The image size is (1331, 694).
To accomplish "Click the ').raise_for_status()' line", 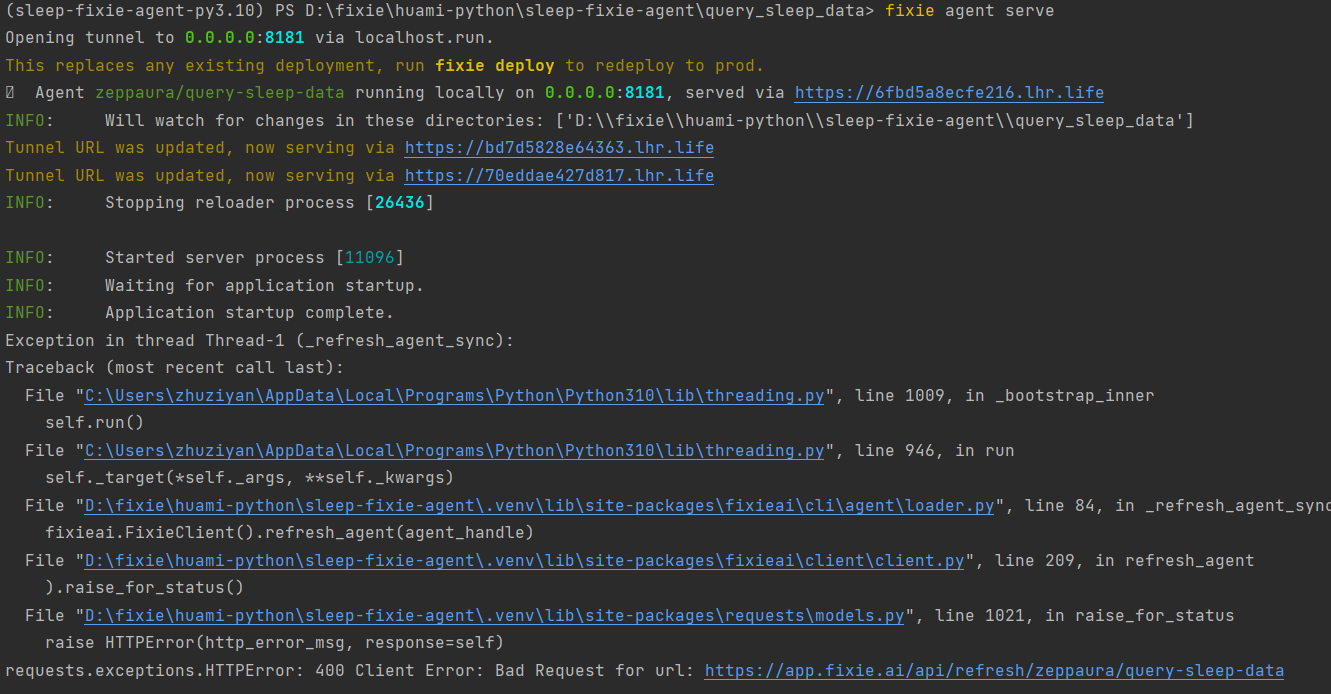I will click(x=145, y=588).
